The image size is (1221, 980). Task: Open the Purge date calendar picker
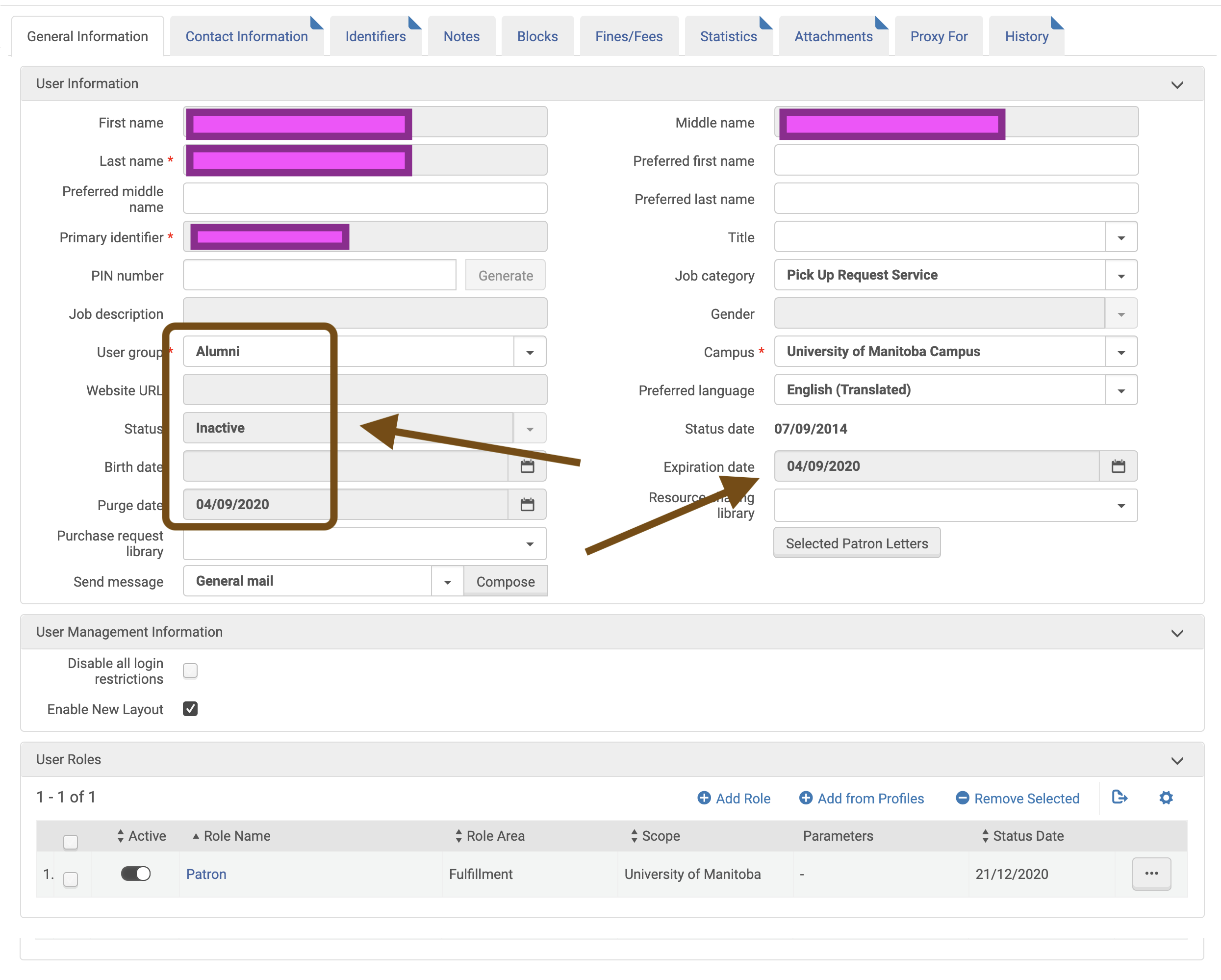point(527,504)
